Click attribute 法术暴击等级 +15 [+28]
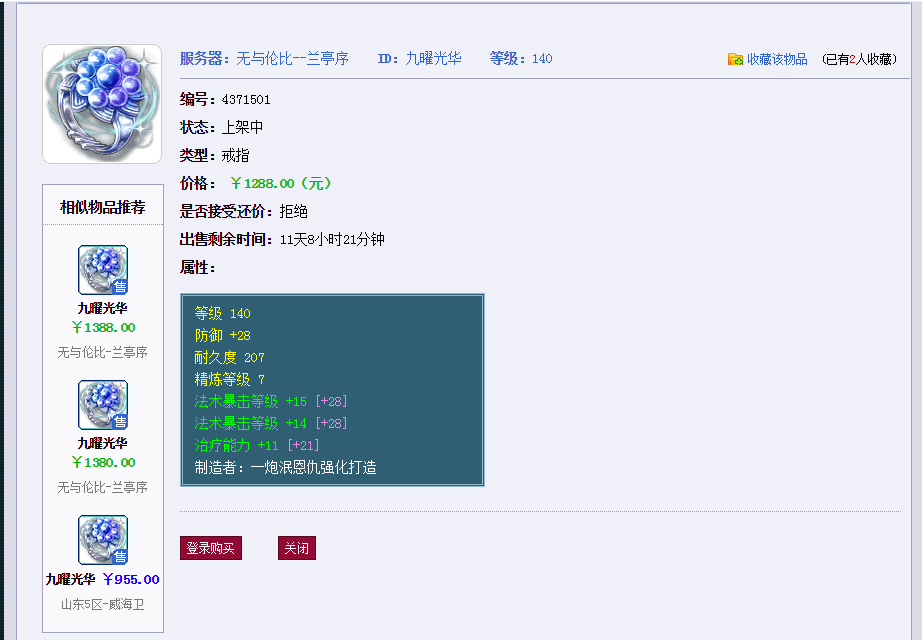 (x=270, y=401)
